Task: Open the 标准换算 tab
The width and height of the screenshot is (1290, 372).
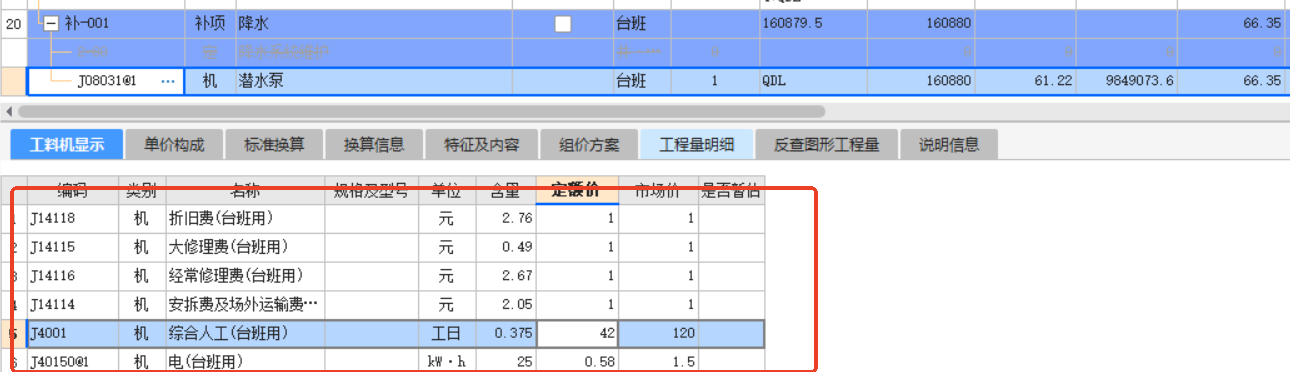Action: pyautogui.click(x=274, y=145)
